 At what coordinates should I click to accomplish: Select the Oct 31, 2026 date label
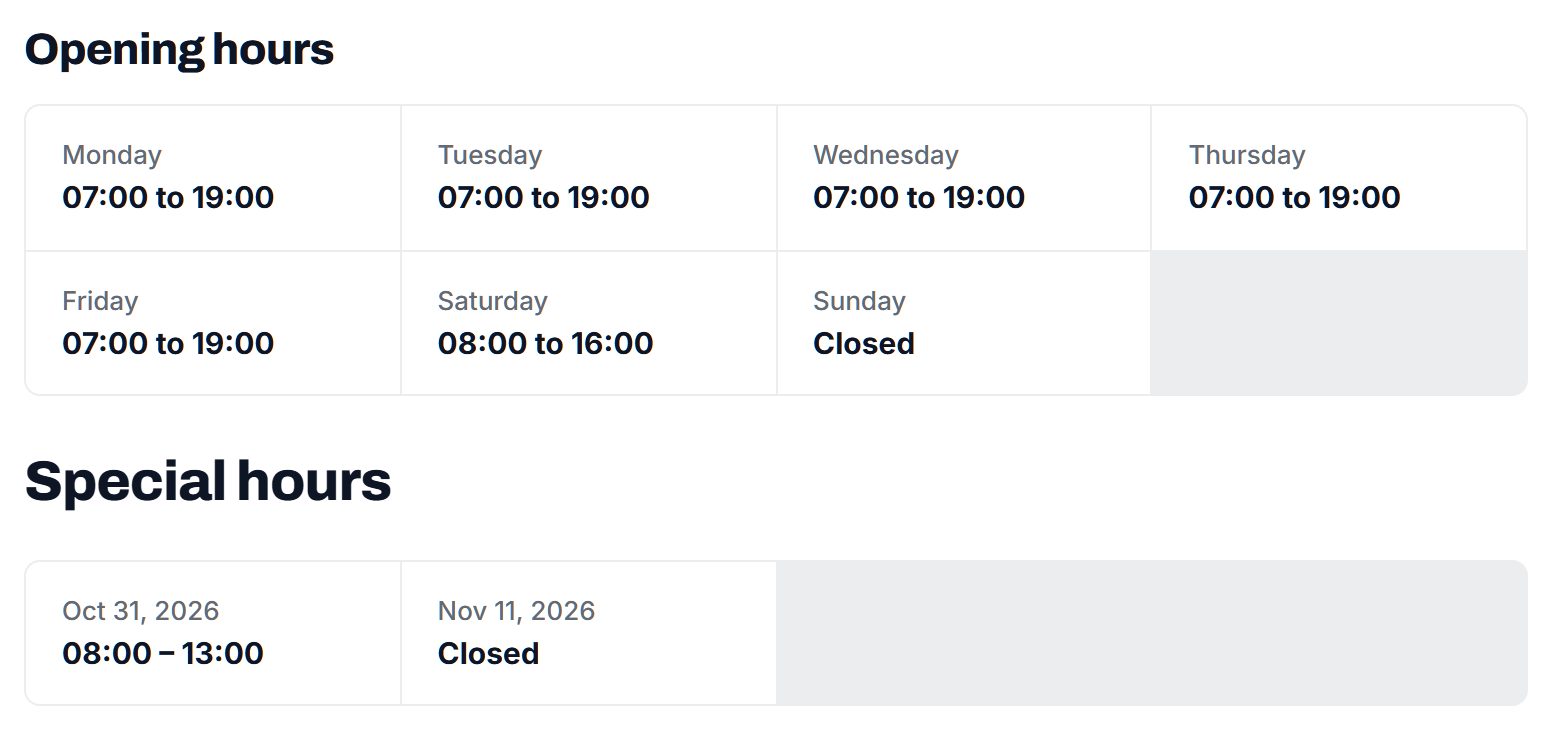point(141,611)
